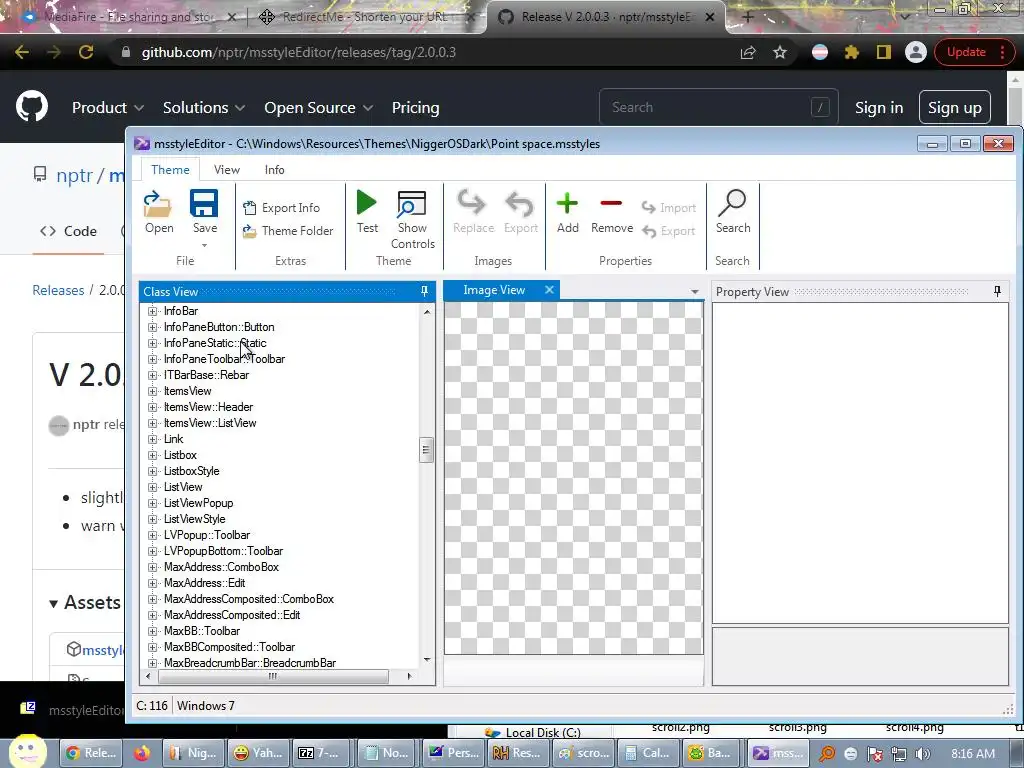Click GitHub logo in browser page
Screen dimensions: 1024x768
[32, 107]
